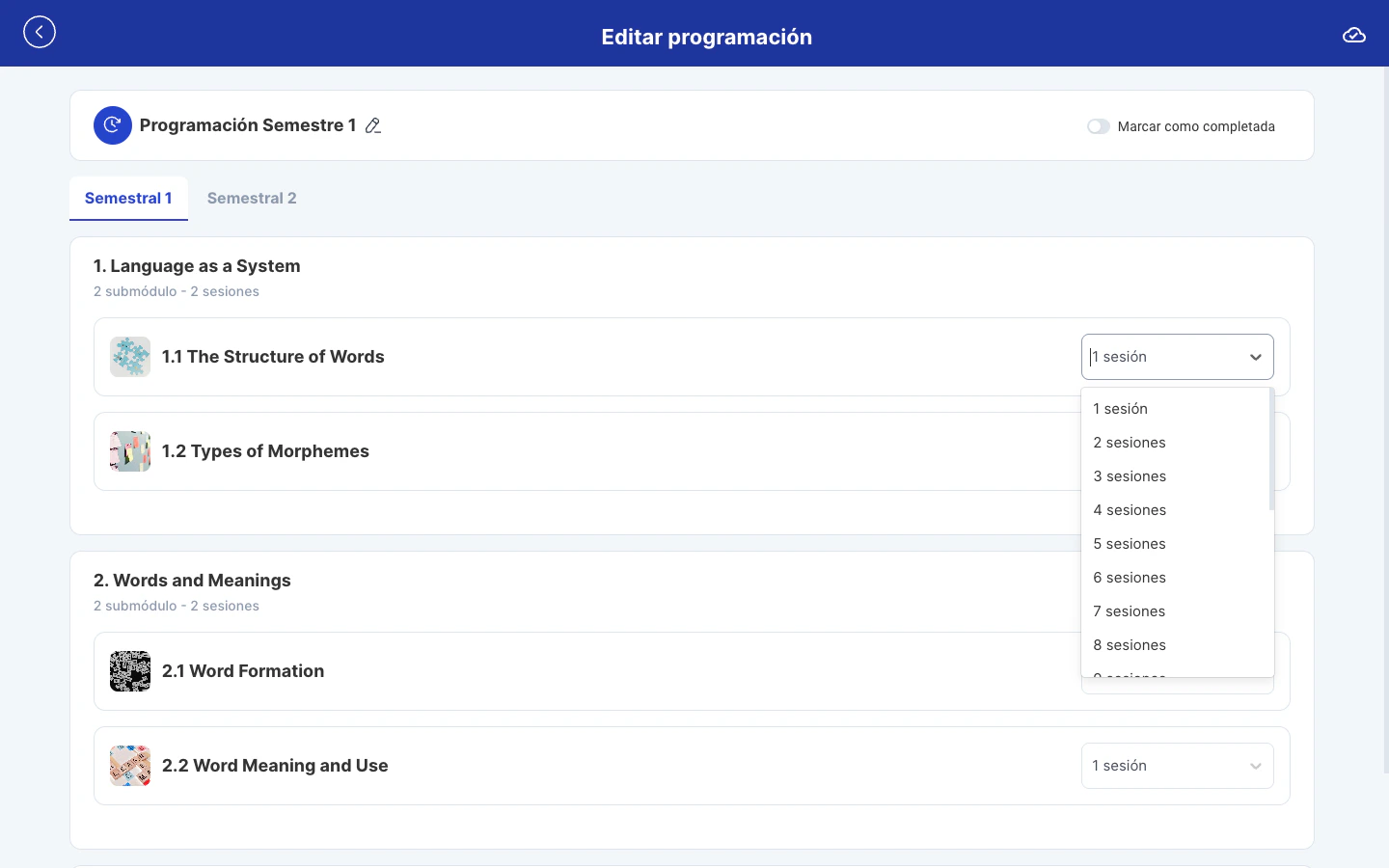Click the Editar programación header title
1389x868 pixels.
[707, 37]
